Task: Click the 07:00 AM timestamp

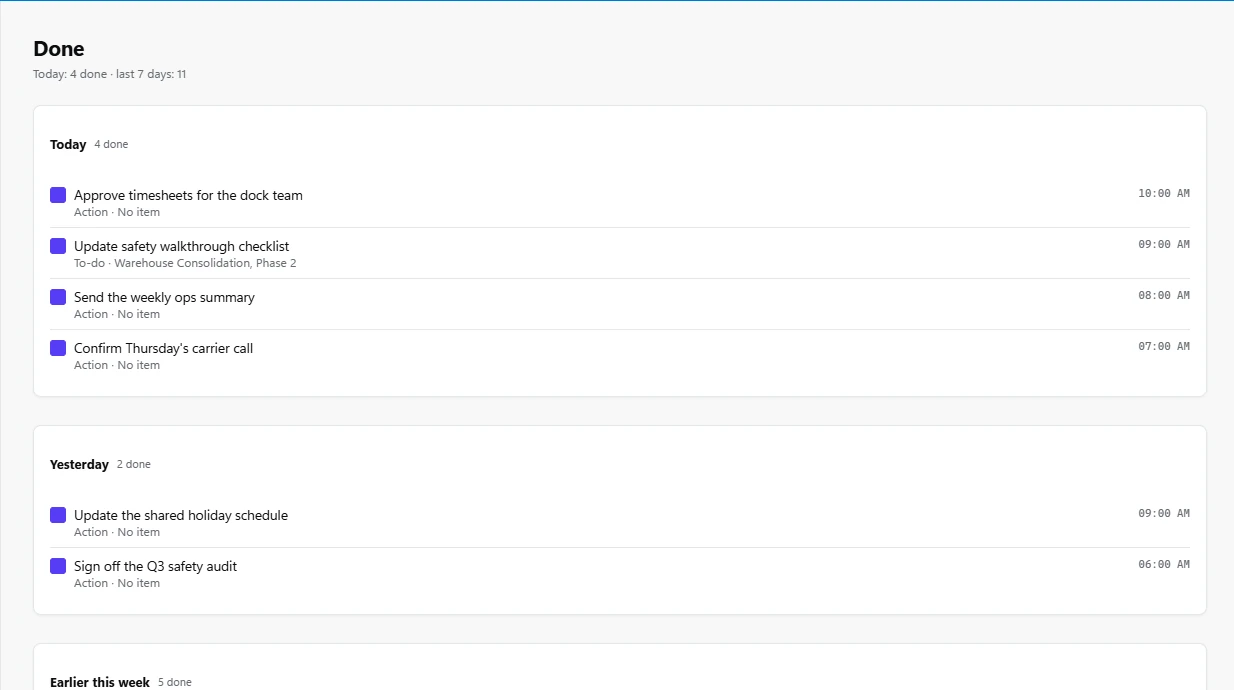Action: (x=1164, y=347)
